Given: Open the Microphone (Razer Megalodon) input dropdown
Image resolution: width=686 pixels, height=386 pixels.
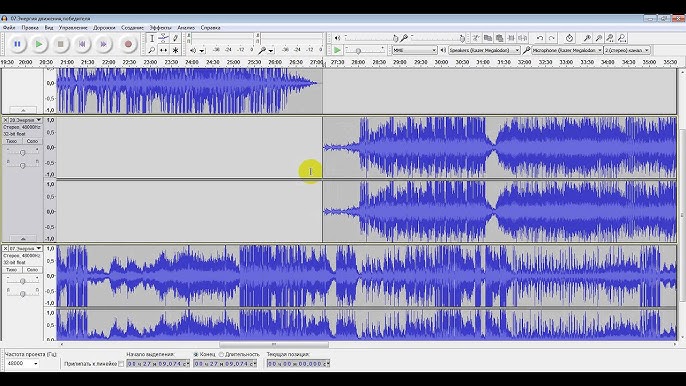Looking at the screenshot, I should 567,50.
